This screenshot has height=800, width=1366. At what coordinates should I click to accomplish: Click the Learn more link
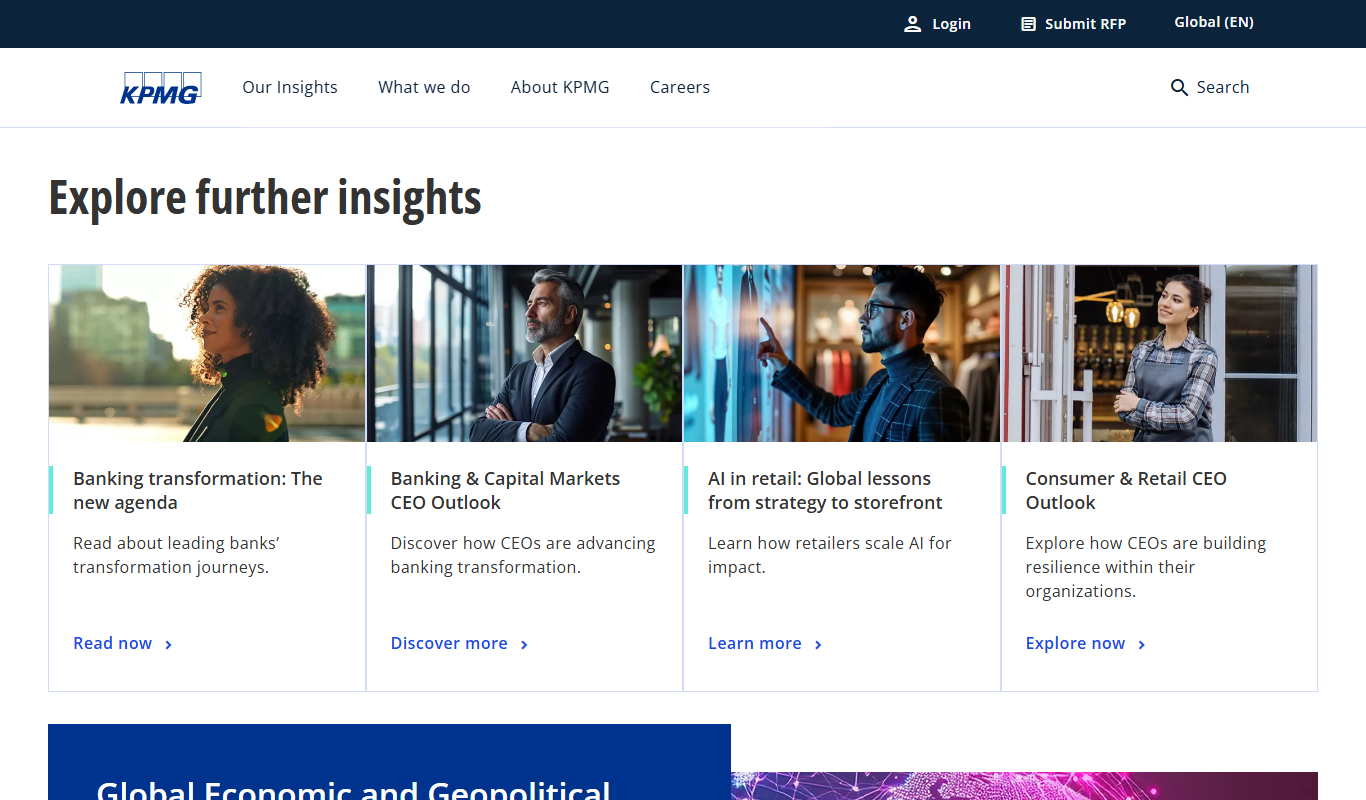tap(755, 643)
